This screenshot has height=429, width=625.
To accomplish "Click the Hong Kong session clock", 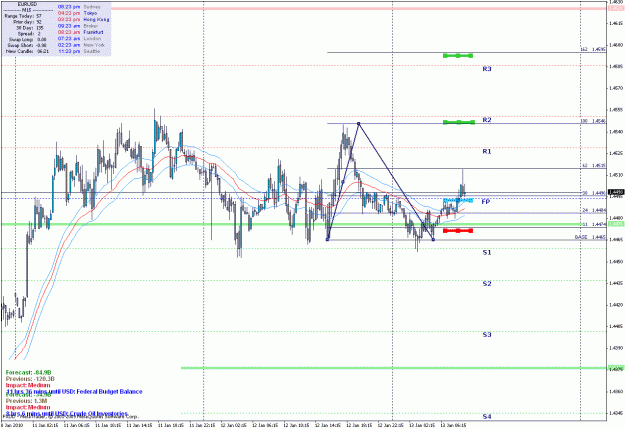I will (83, 20).
